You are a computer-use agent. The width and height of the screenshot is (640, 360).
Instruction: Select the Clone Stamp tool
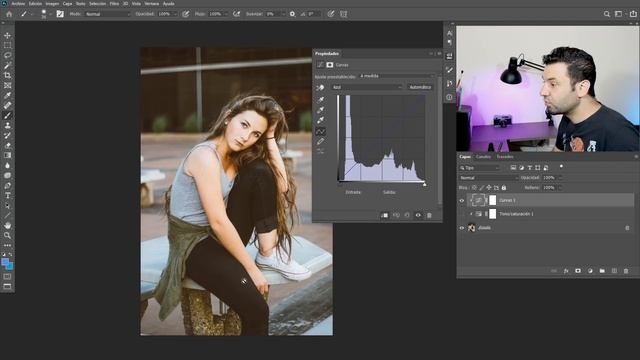(7, 125)
